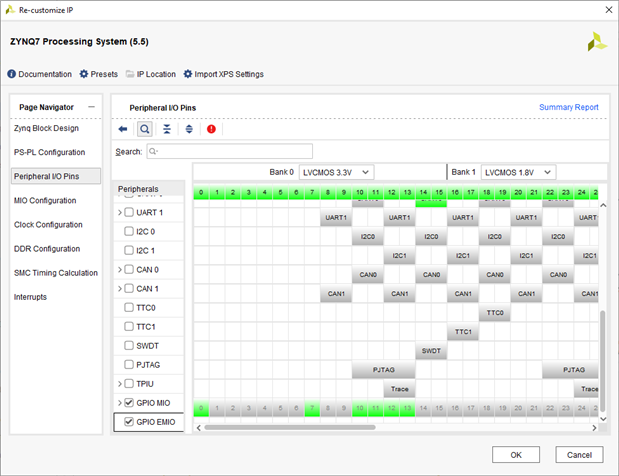Expand the GPIO MIO tree row
619x476 pixels.
click(120, 403)
